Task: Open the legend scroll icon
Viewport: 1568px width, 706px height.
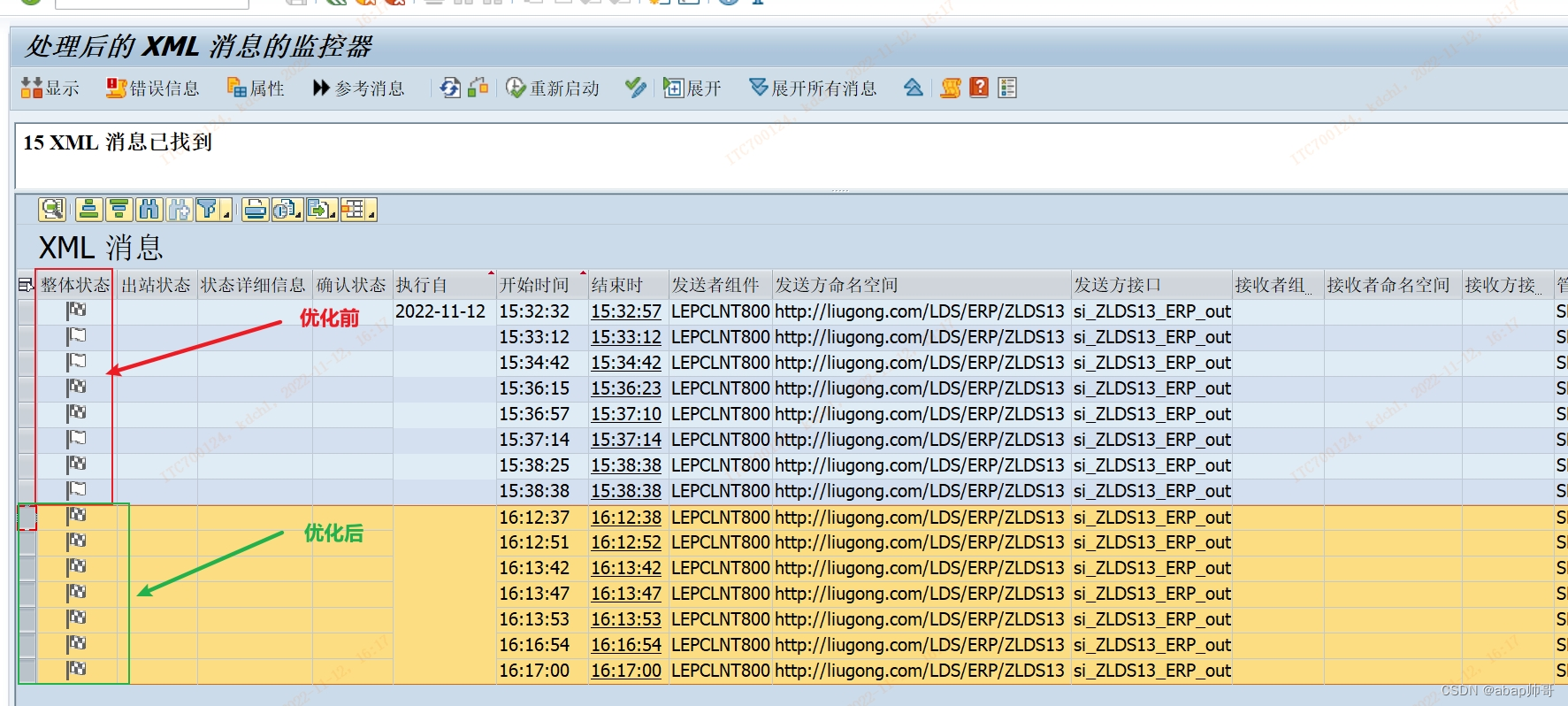Action: tap(951, 88)
